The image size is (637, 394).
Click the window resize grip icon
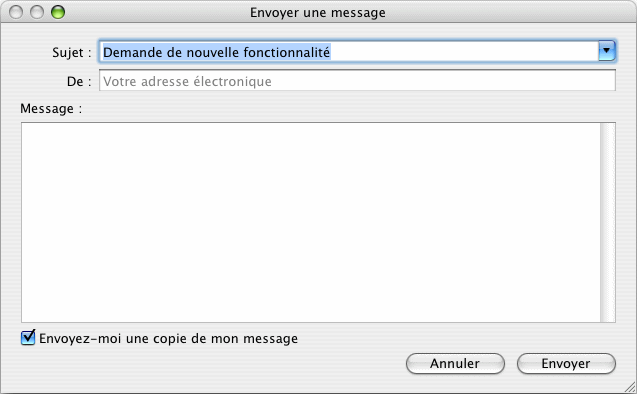[629, 387]
